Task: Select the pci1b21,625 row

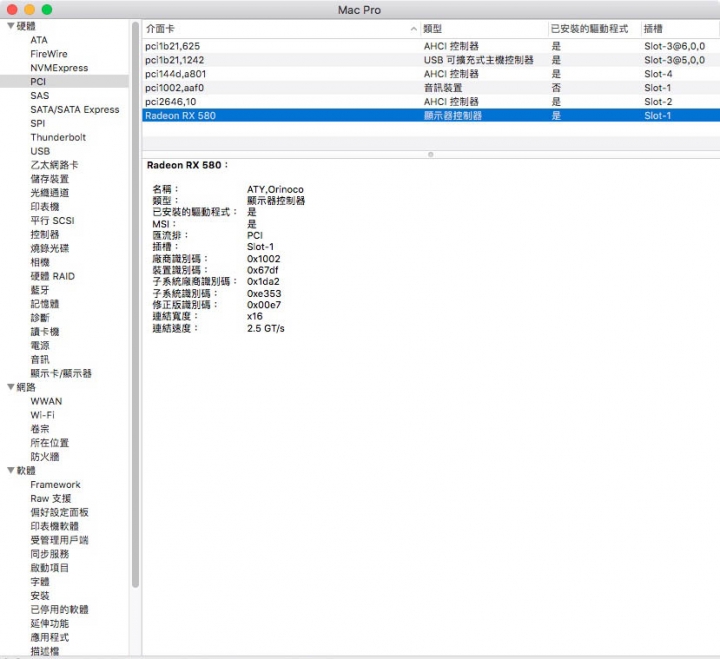Action: pyautogui.click(x=431, y=46)
